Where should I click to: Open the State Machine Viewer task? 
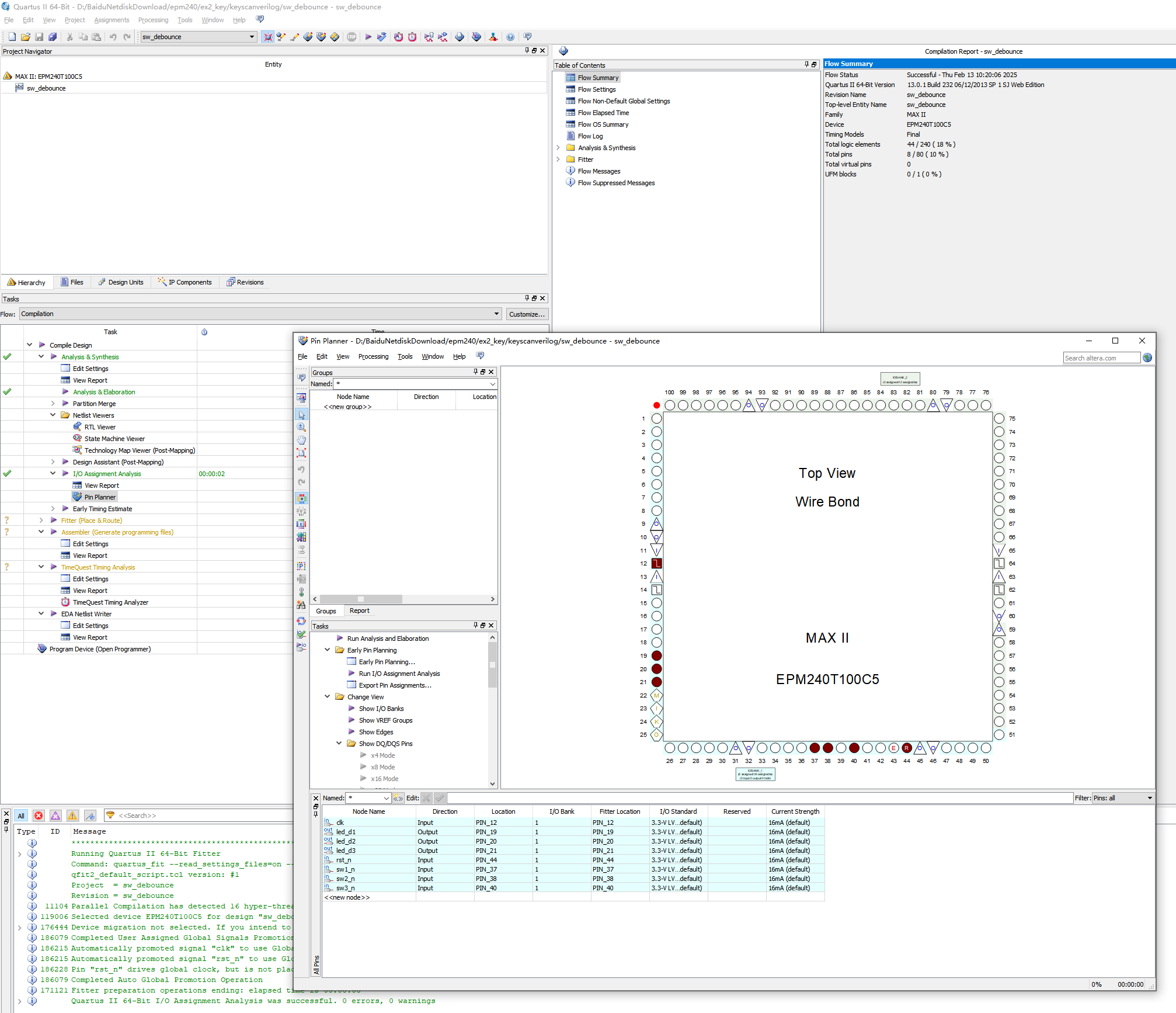click(x=114, y=439)
